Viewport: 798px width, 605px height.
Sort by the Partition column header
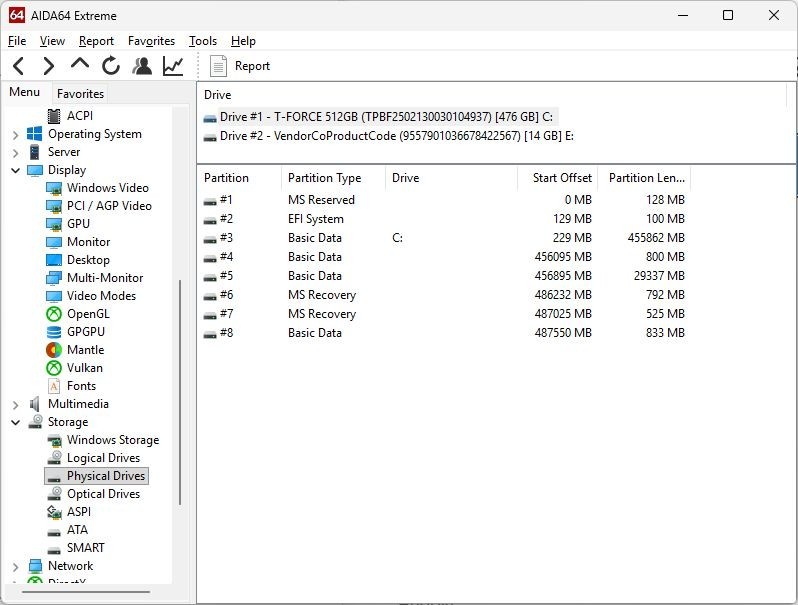pos(239,178)
